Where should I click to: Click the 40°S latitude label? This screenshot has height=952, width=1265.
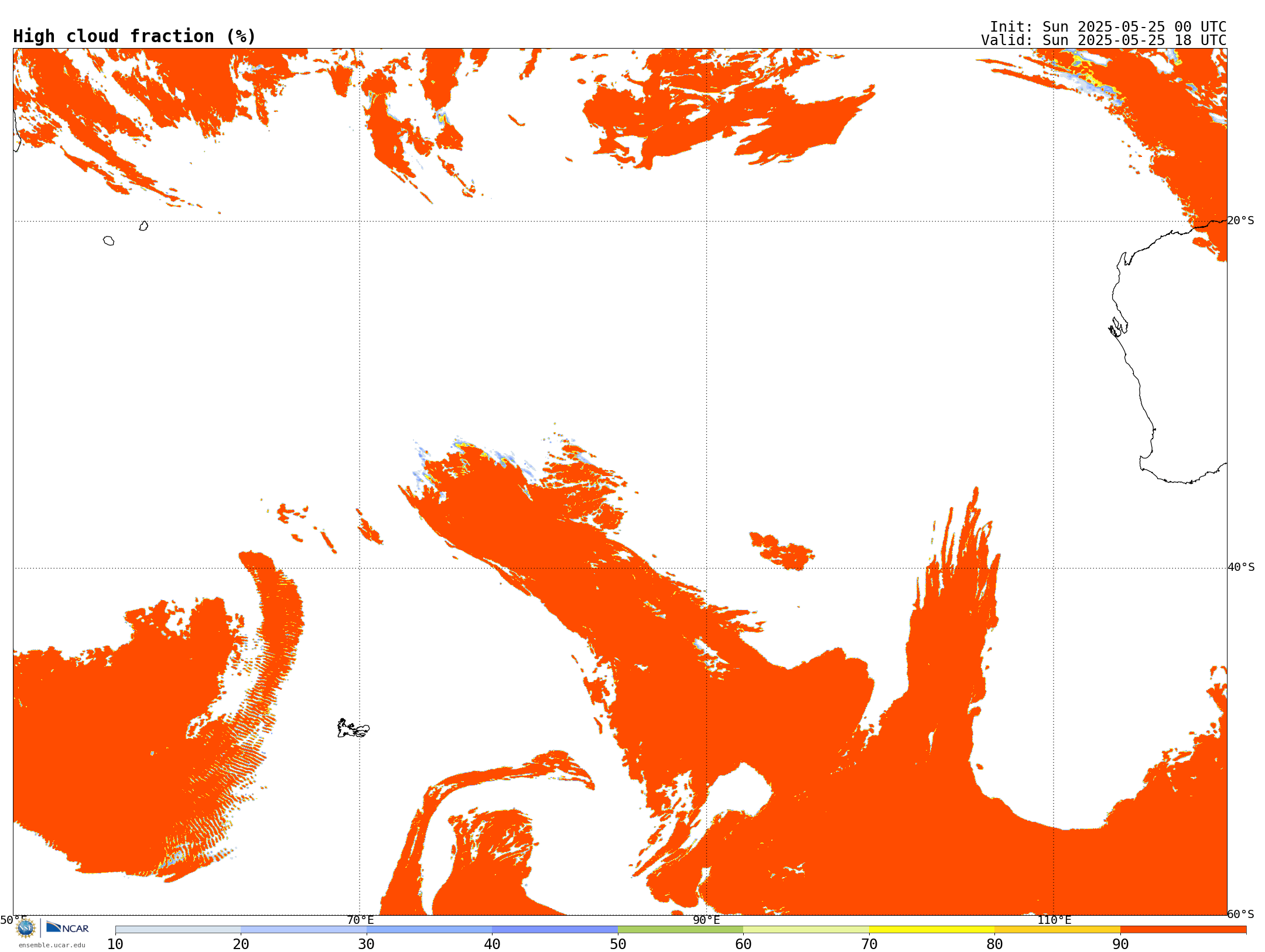(x=1241, y=567)
